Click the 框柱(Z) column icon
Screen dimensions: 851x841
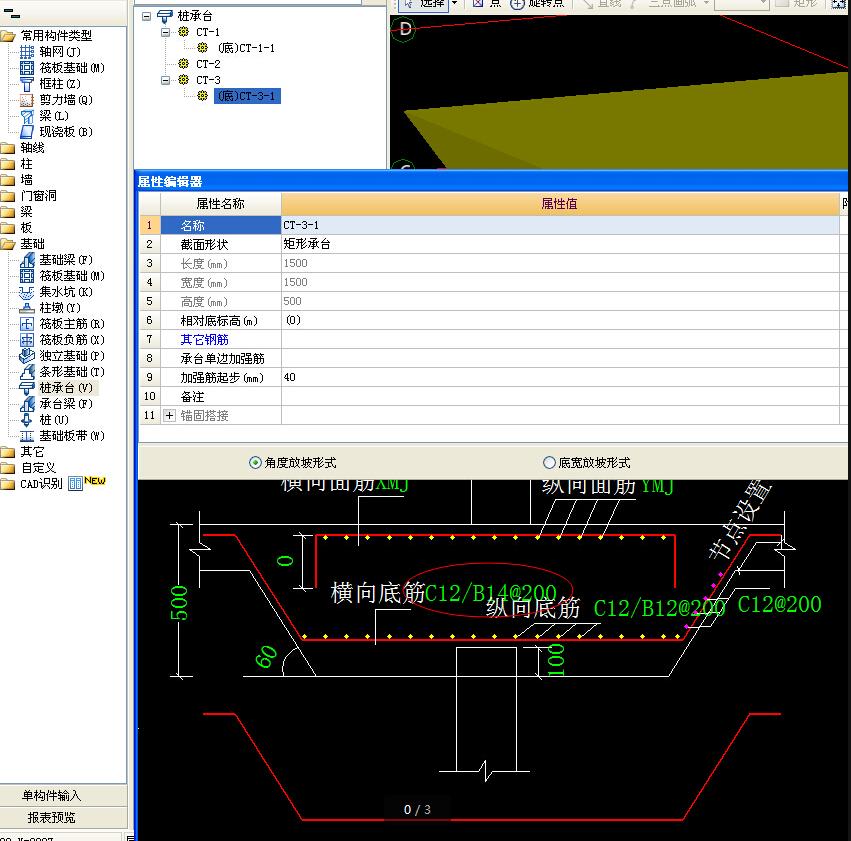pos(28,84)
